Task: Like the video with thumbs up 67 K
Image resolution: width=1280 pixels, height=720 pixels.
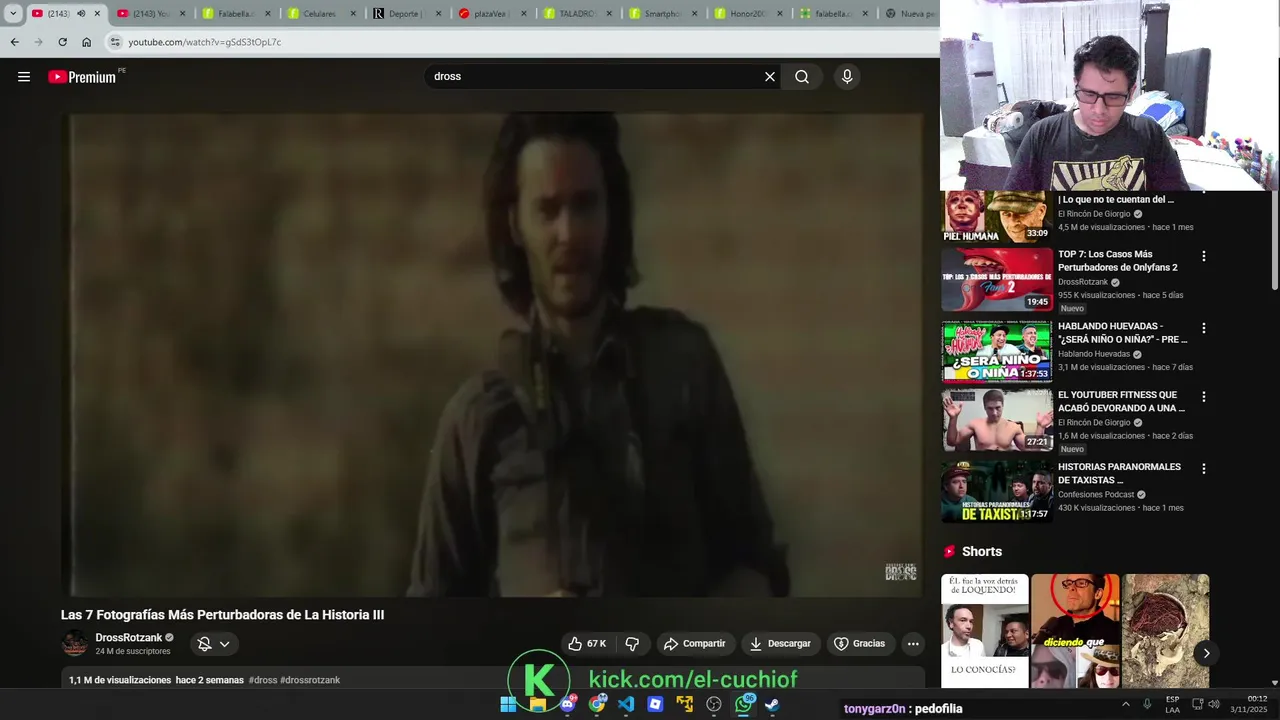Action: pos(587,644)
